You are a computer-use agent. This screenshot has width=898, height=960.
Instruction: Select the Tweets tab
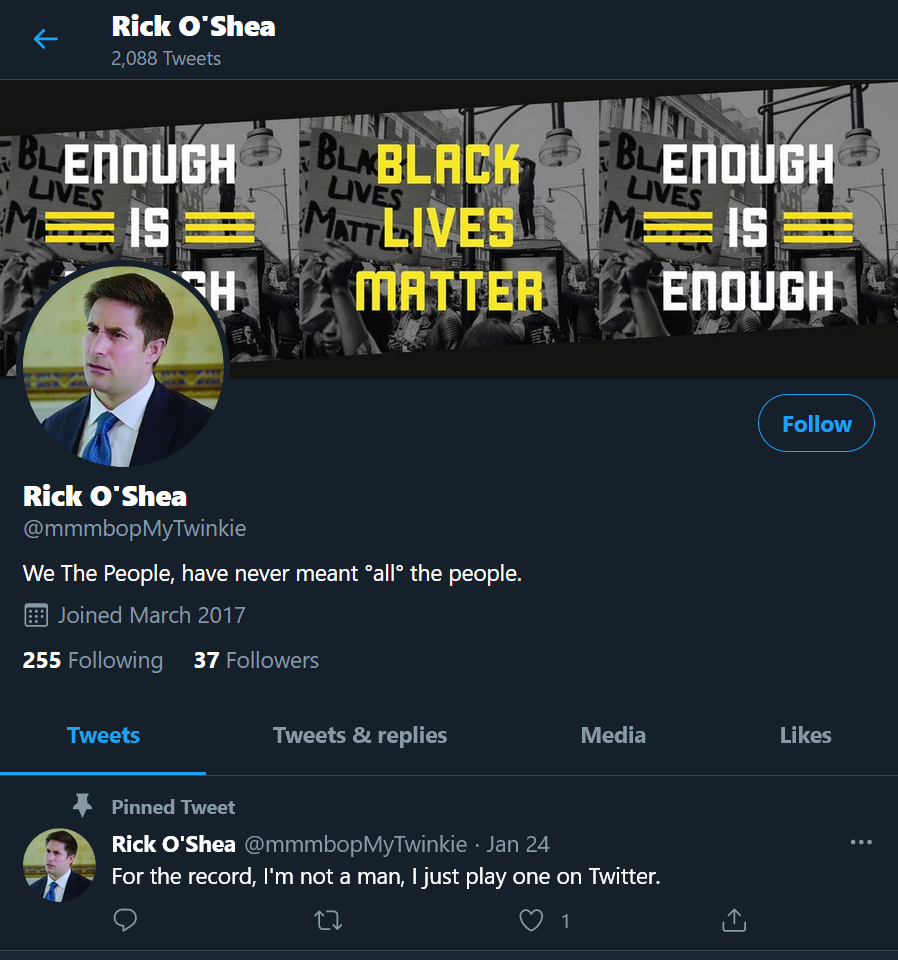(103, 735)
